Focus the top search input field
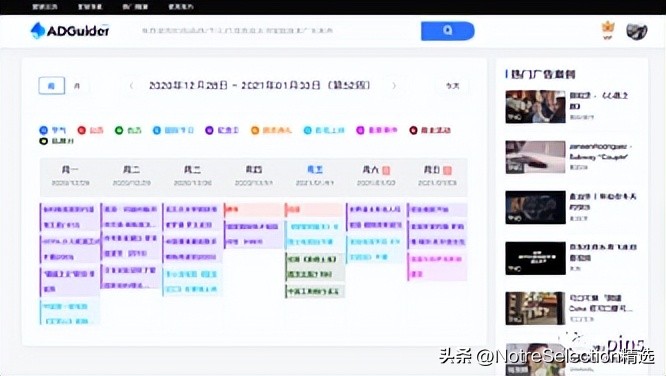This screenshot has width=666, height=376. [x=278, y=31]
